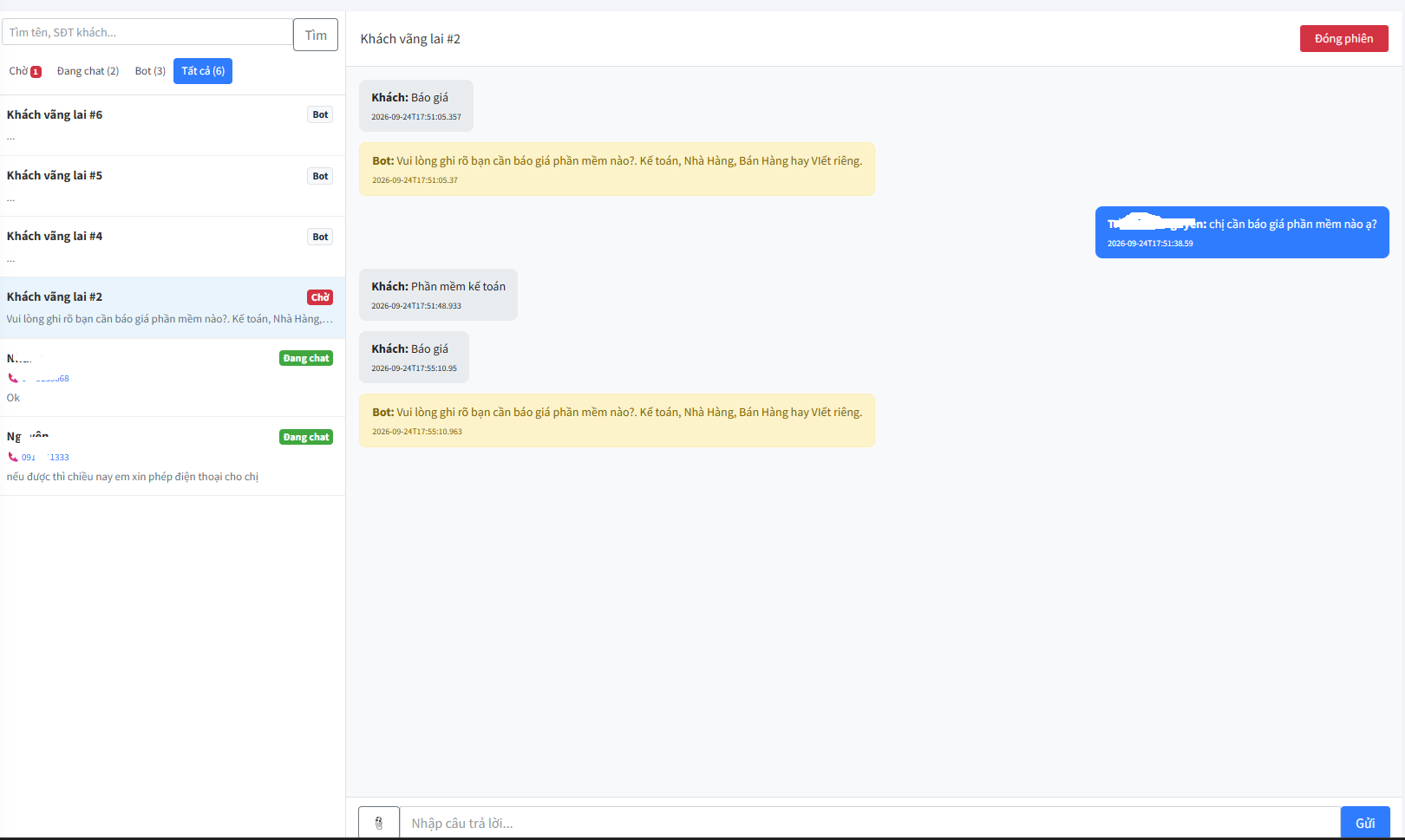Image resolution: width=1405 pixels, height=840 pixels.
Task: Click the Tìm search button
Action: [316, 35]
